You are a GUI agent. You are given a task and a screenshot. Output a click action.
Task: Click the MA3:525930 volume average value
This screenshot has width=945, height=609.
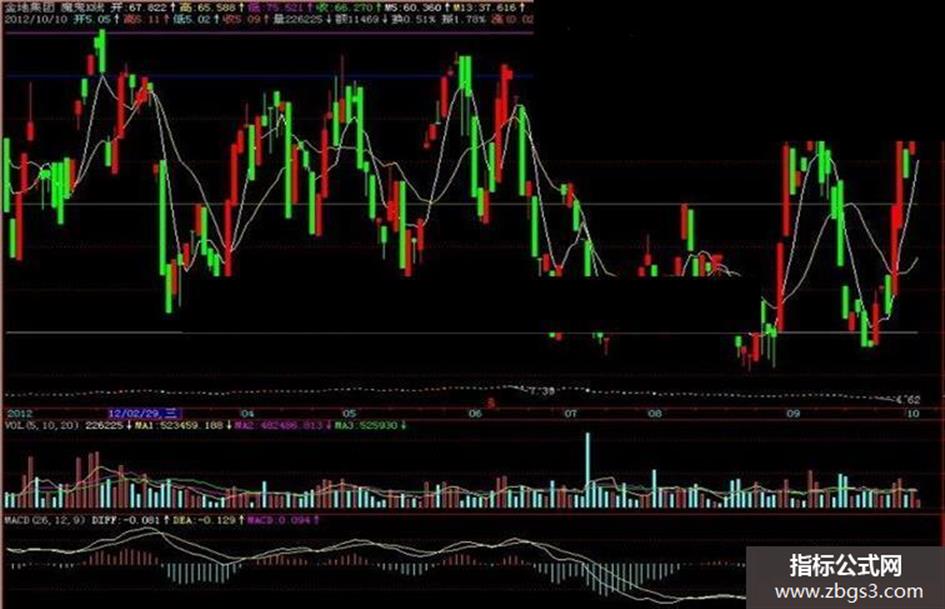tap(366, 426)
